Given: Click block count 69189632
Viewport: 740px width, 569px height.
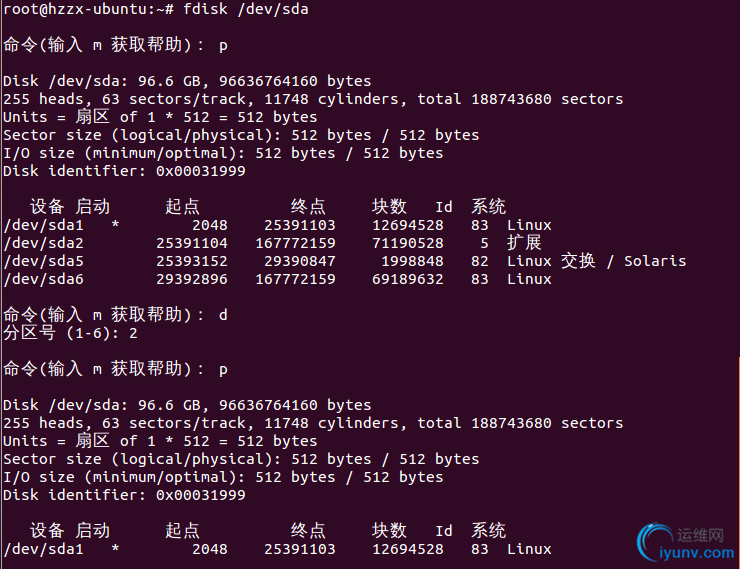Looking at the screenshot, I should pos(408,279).
